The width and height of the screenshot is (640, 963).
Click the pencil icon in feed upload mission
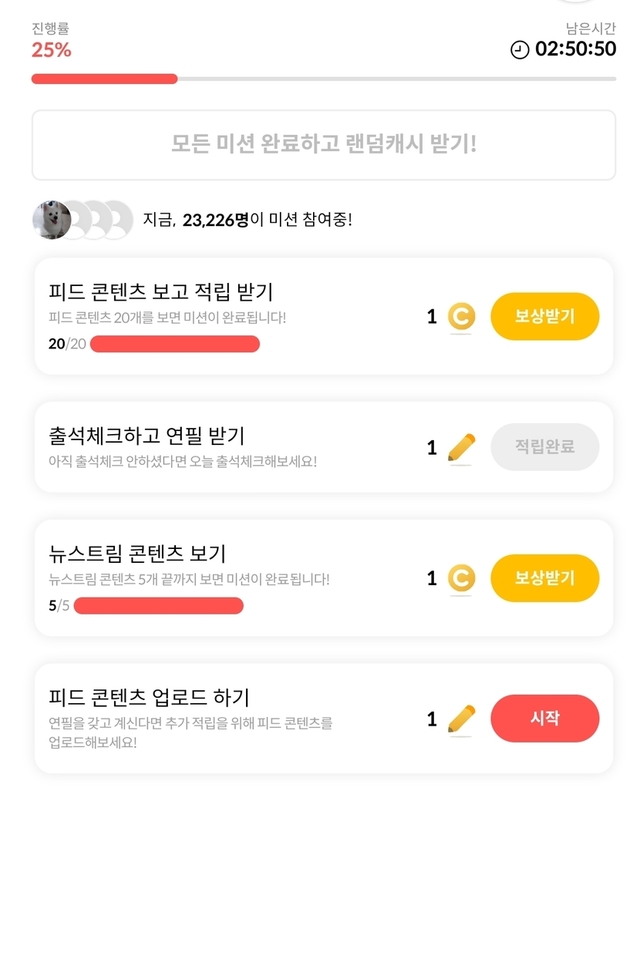461,719
